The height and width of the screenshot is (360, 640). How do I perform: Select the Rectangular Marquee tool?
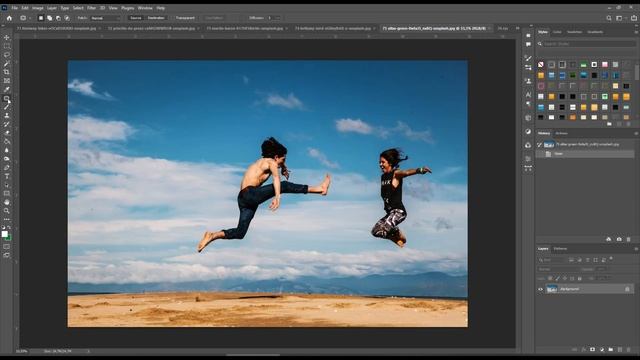(x=7, y=46)
